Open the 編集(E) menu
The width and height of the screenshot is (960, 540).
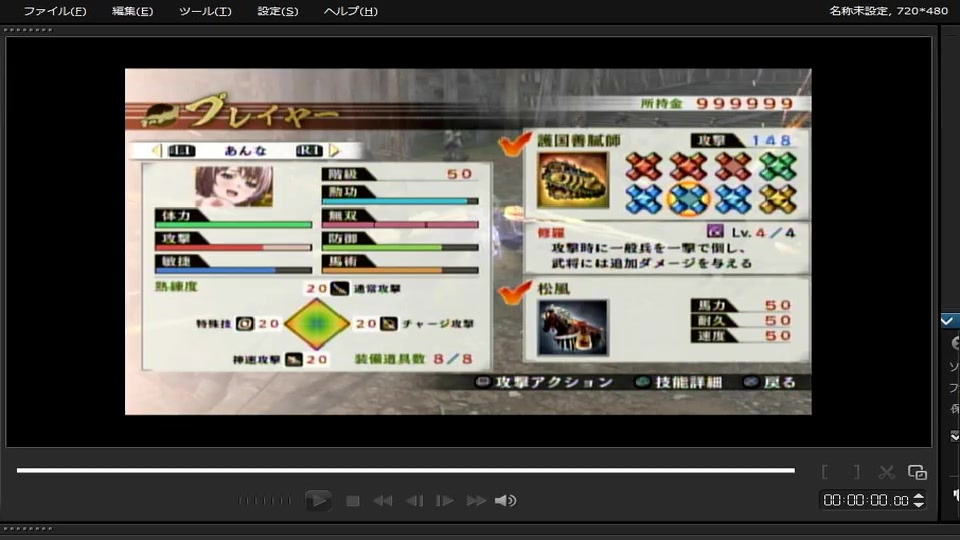132,11
